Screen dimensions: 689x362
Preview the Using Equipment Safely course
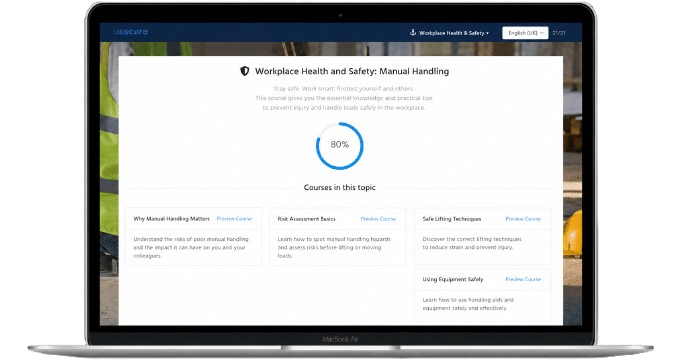(x=523, y=279)
